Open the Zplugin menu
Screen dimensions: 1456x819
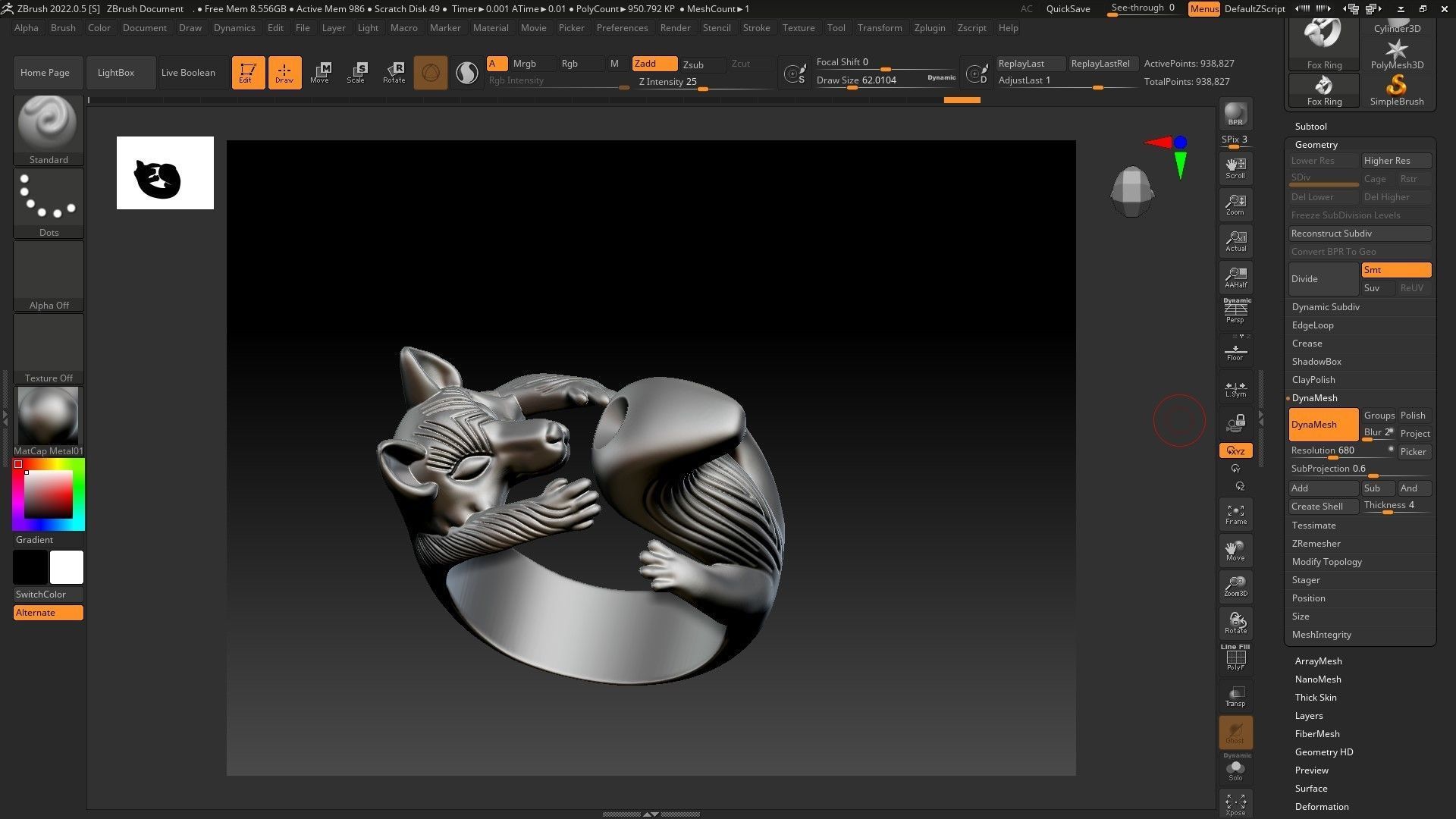pos(930,28)
